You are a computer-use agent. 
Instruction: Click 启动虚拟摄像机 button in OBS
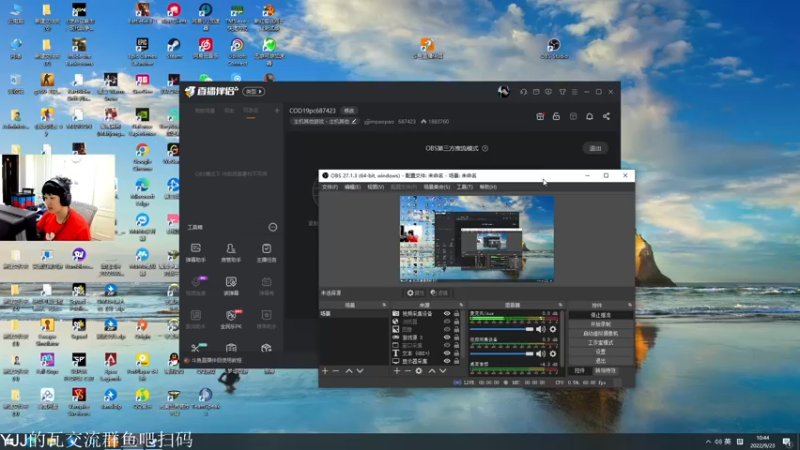(601, 333)
